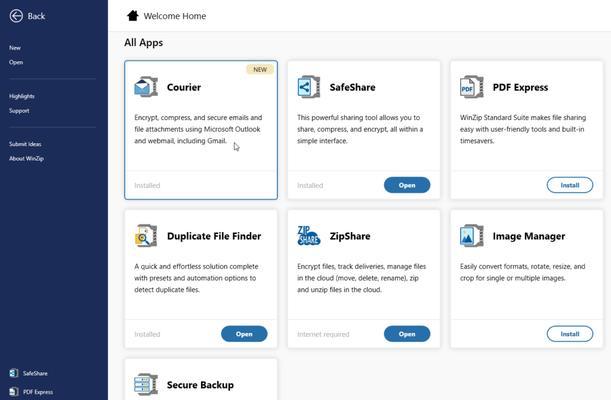Viewport: 611px width, 400px height.
Task: Click the SafeShare icon in sidebar
Action: pos(14,373)
